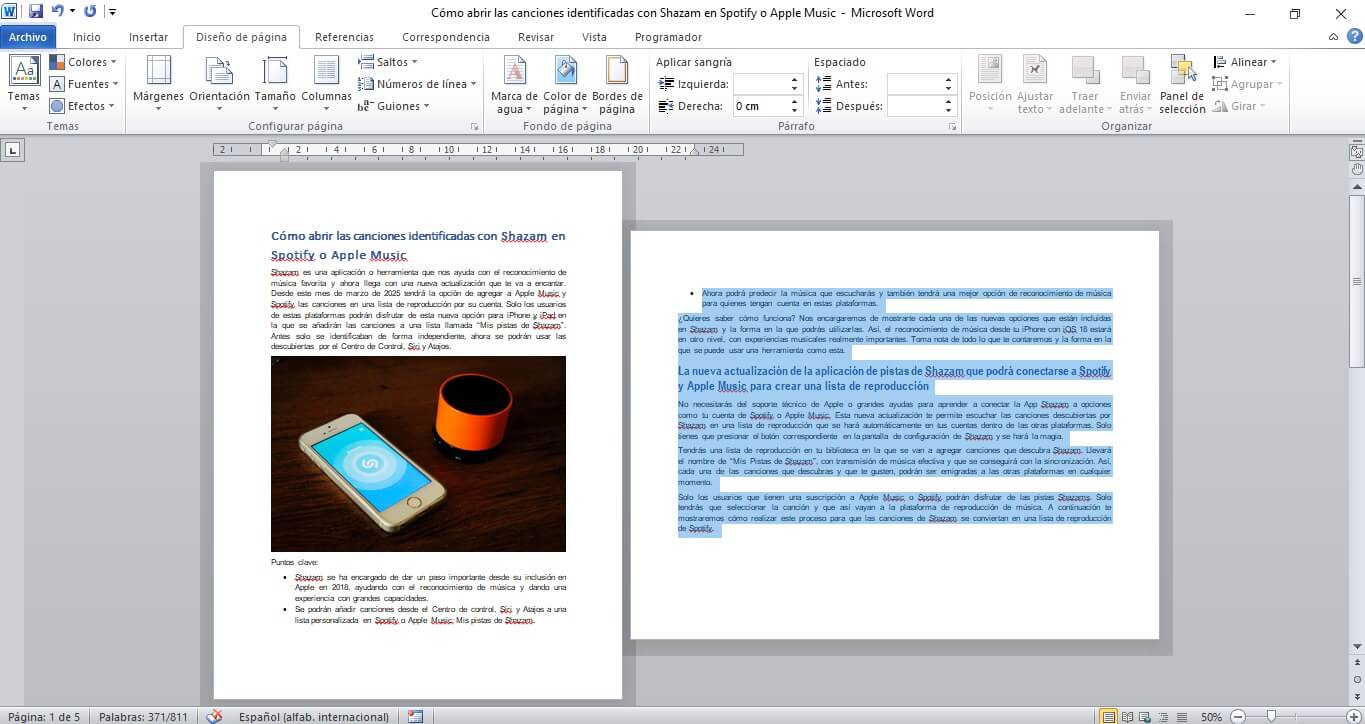Viewport: 1365px width, 724px height.
Task: Click the zoom out minus button
Action: (1237, 716)
